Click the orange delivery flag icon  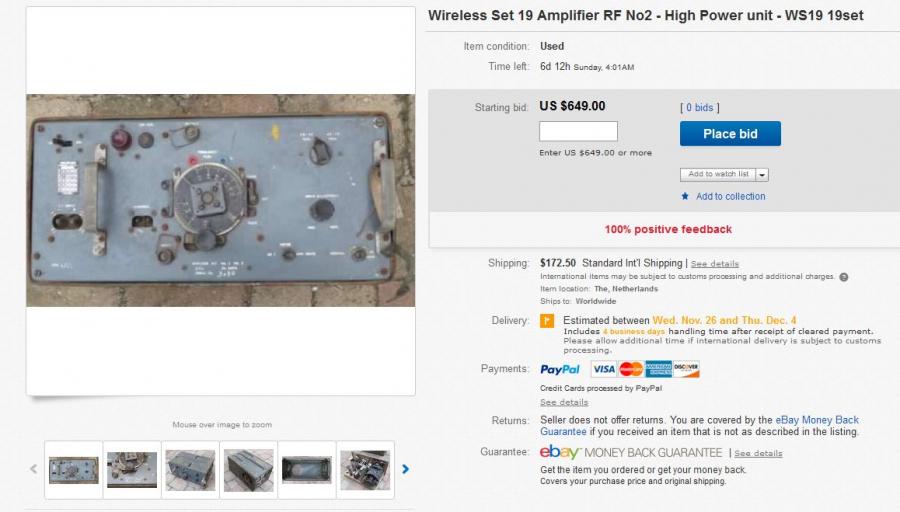(x=547, y=321)
